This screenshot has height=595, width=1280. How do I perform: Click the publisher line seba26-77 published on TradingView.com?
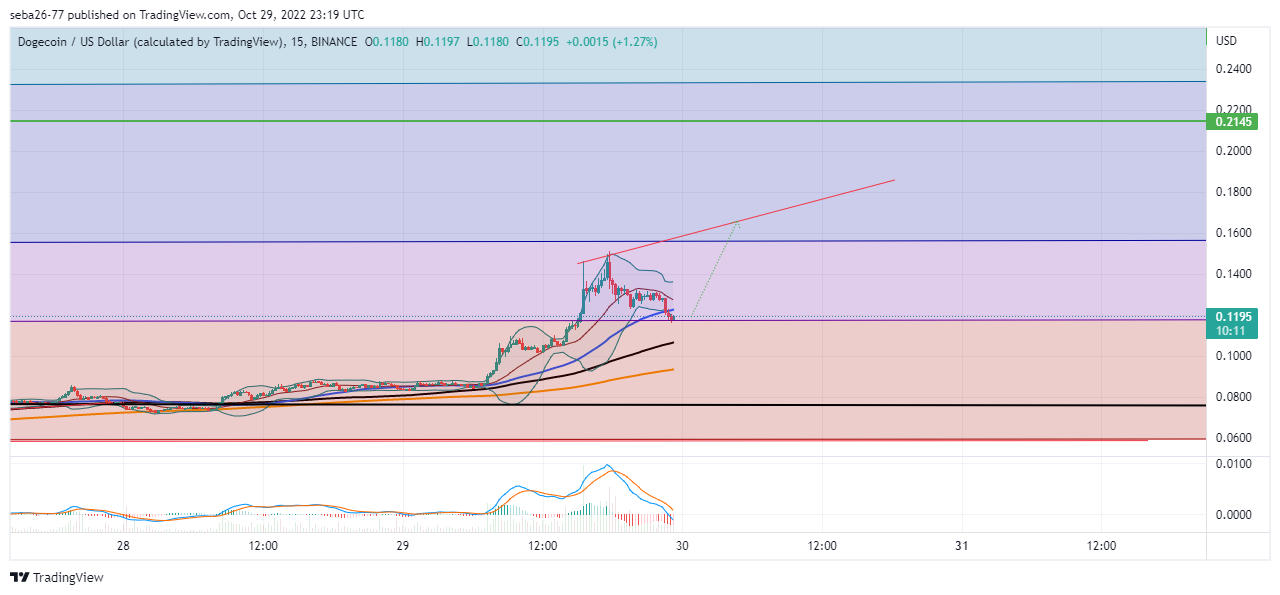(186, 15)
